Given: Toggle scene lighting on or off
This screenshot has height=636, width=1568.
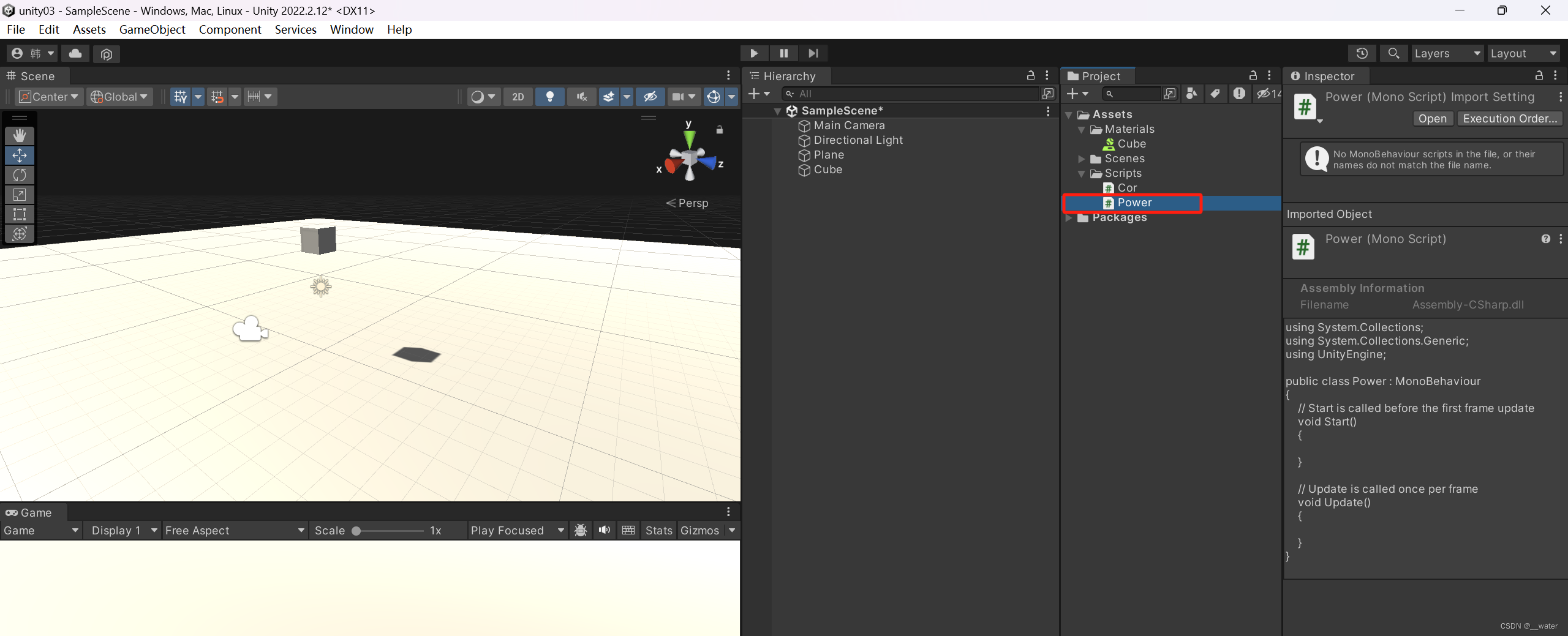Looking at the screenshot, I should 549,96.
